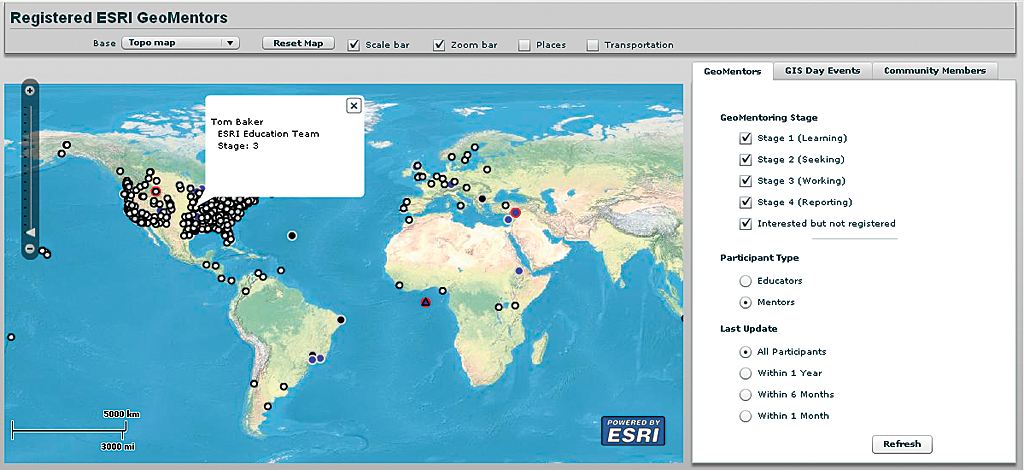This screenshot has height=470, width=1024.
Task: Switch to the GIS Day Events tab
Action: (821, 71)
